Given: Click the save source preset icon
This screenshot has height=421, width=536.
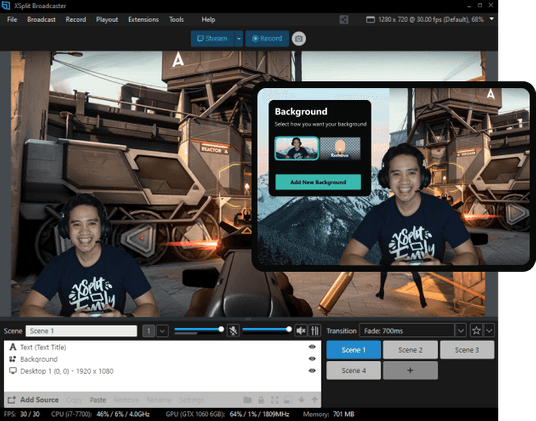Looking at the screenshot, I should tap(288, 399).
